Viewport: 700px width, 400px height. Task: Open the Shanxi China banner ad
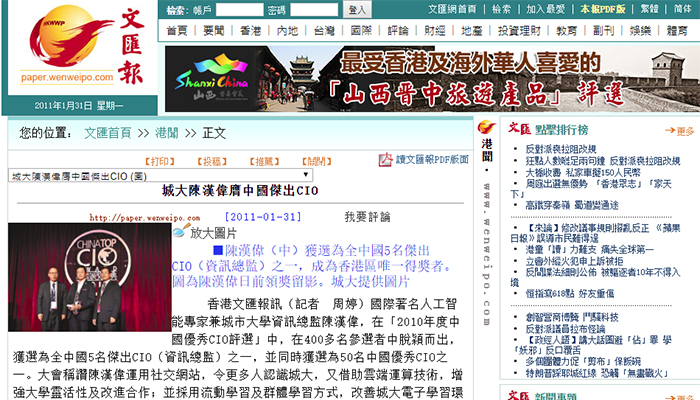click(x=430, y=79)
